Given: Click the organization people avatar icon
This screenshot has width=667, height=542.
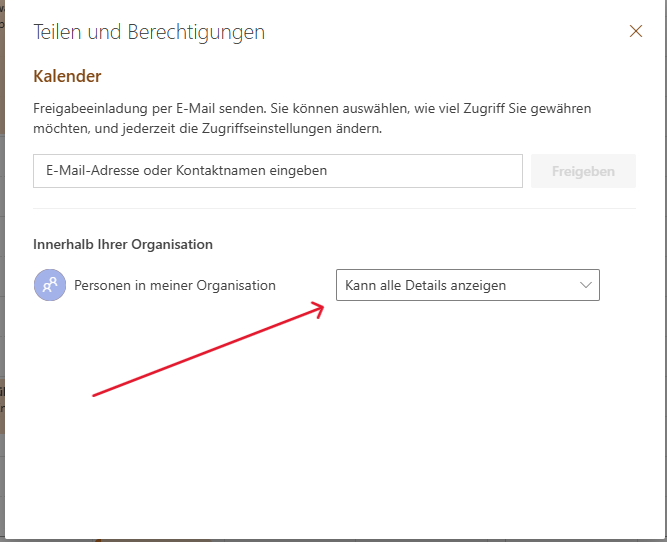Looking at the screenshot, I should click(49, 285).
